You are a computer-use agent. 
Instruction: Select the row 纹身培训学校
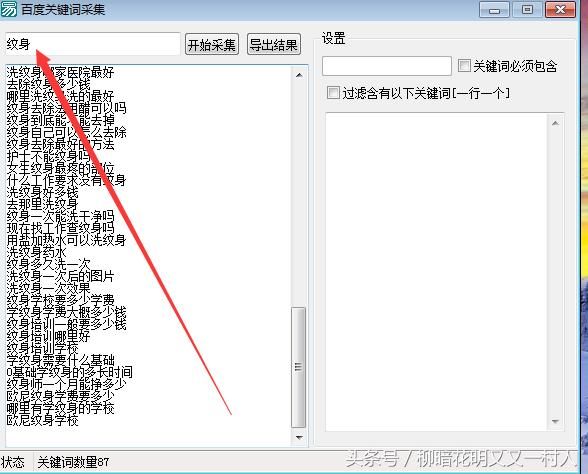42,348
